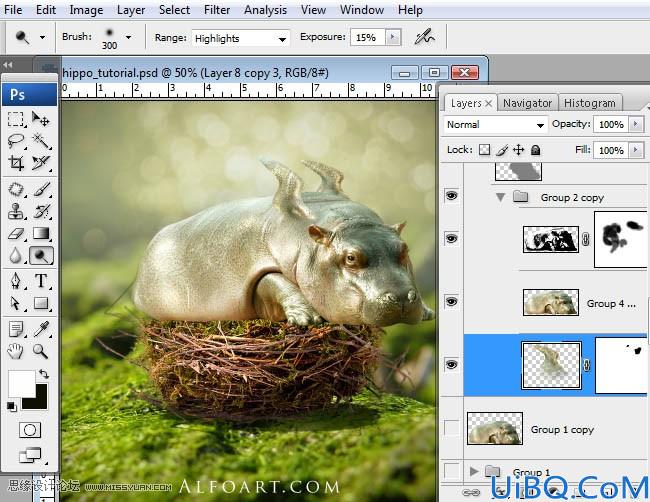Screen dimensions: 650x502
Task: Open the Select menu
Action: pyautogui.click(x=174, y=10)
